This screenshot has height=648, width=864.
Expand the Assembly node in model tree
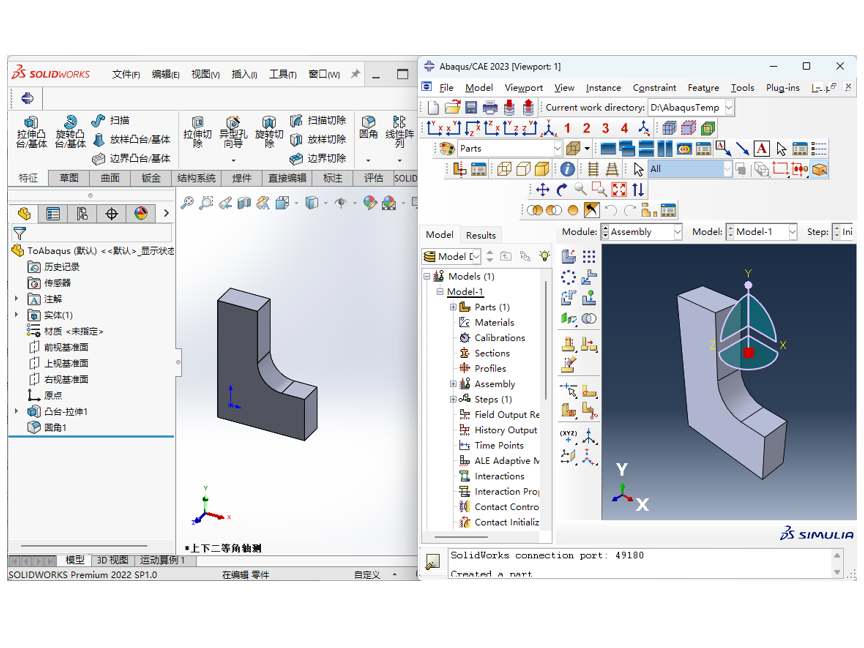point(453,384)
